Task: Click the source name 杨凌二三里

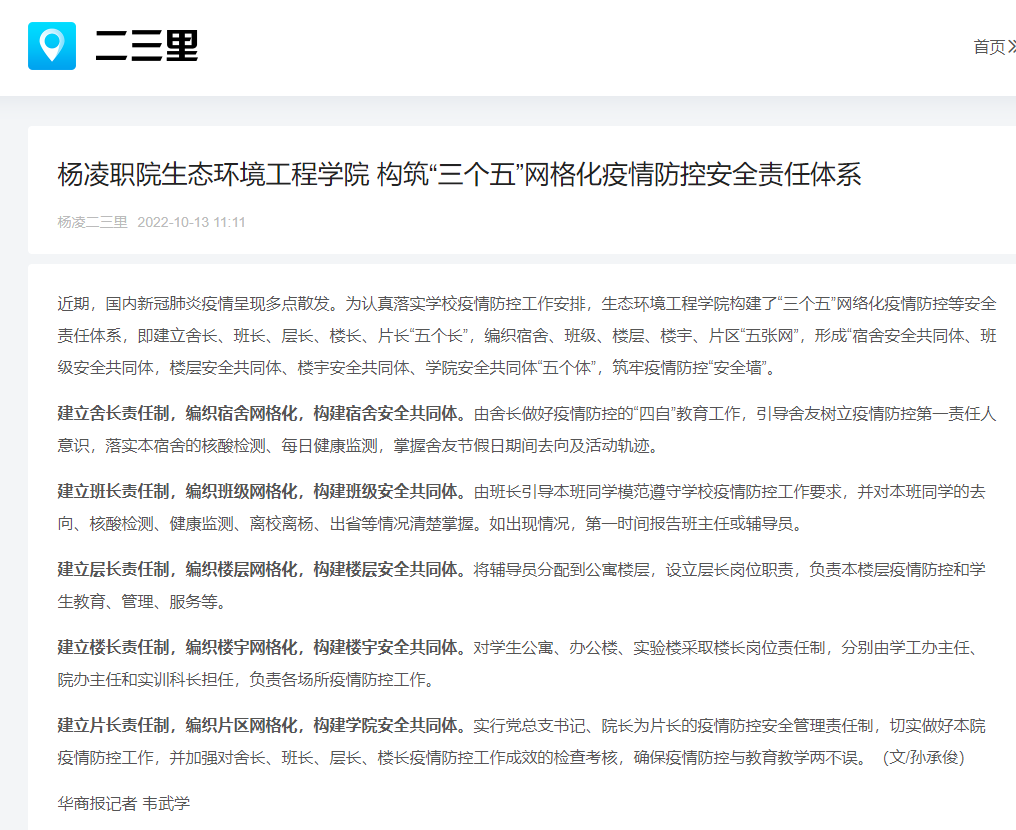Action: (x=92, y=222)
